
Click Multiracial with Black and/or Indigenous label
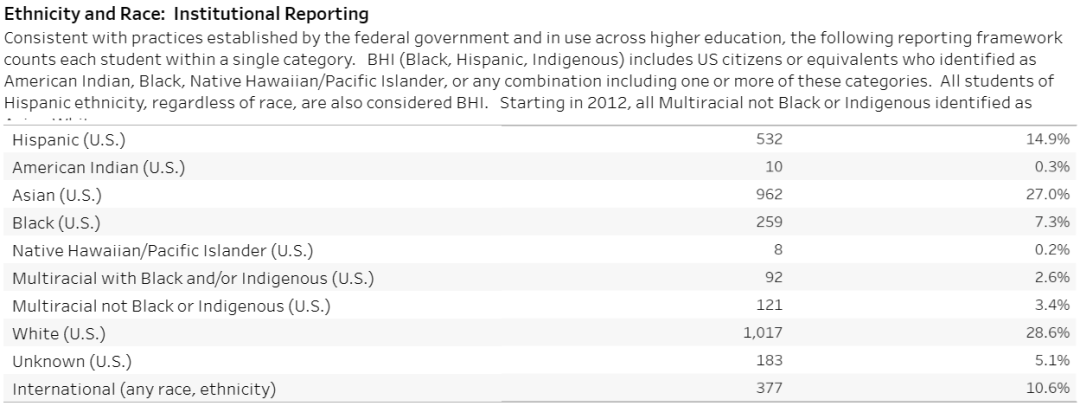pos(193,278)
